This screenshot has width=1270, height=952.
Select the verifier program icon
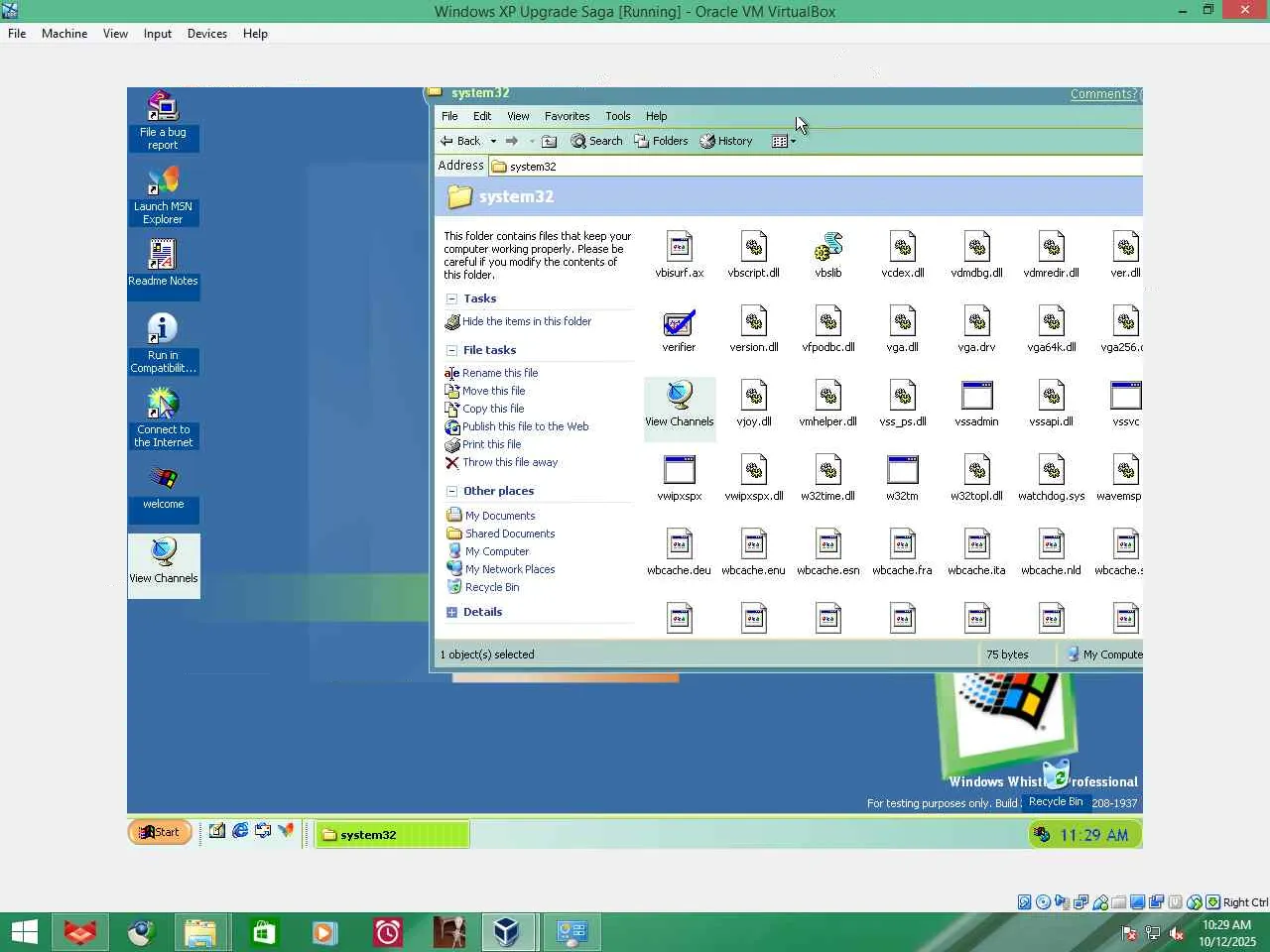pos(680,329)
